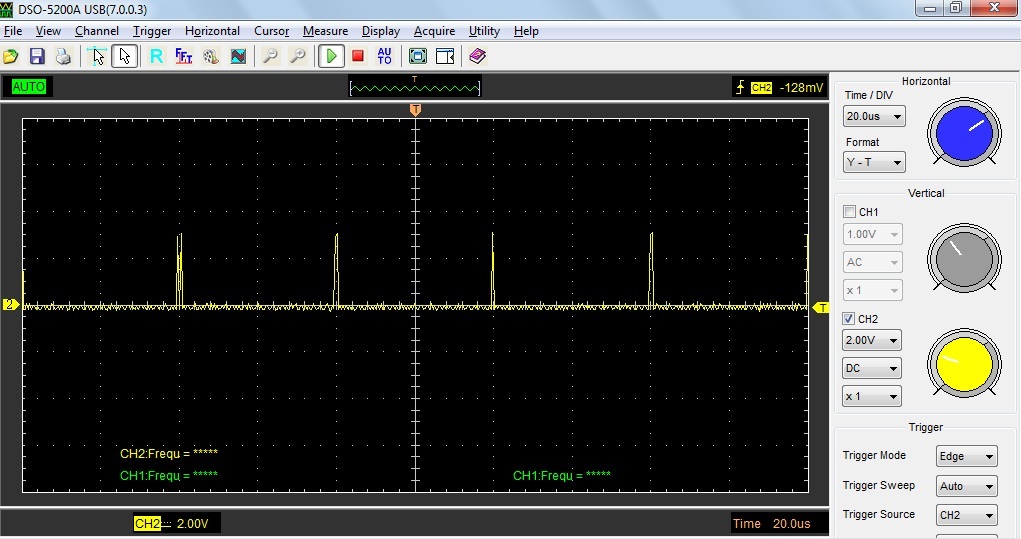Open the Format Y - T dropdown
Image resolution: width=1021 pixels, height=539 pixels.
coord(874,162)
